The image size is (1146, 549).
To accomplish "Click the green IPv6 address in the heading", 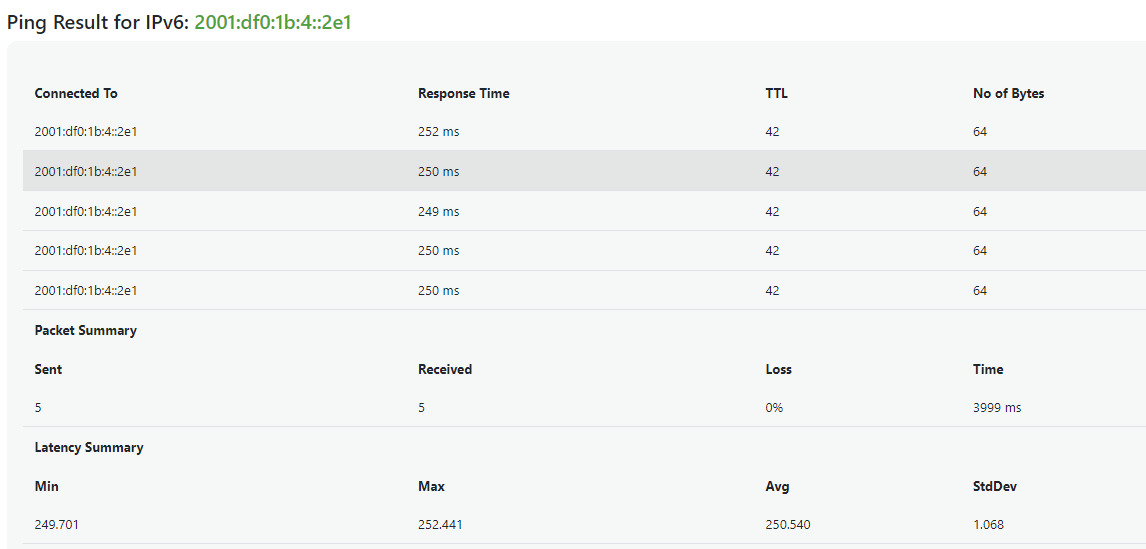I will tap(273, 22).
